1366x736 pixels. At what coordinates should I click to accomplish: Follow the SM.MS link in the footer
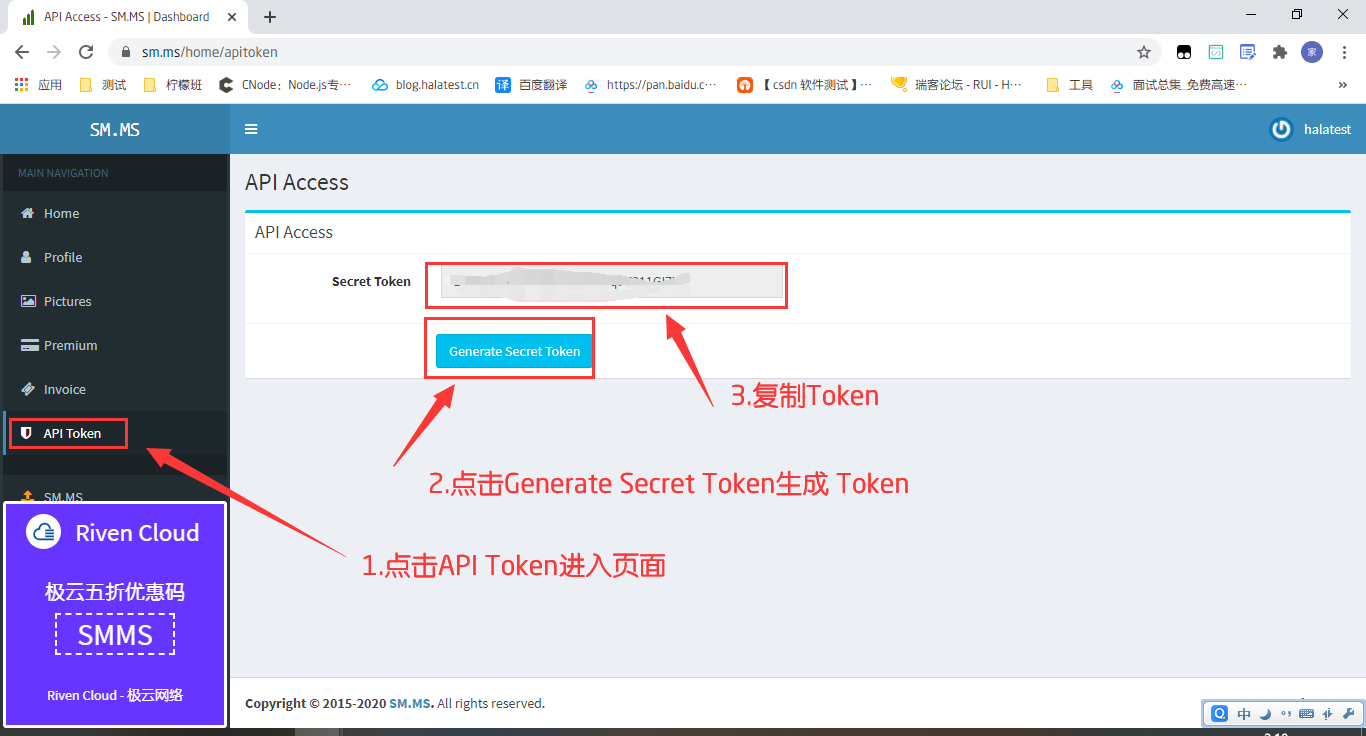(x=411, y=703)
